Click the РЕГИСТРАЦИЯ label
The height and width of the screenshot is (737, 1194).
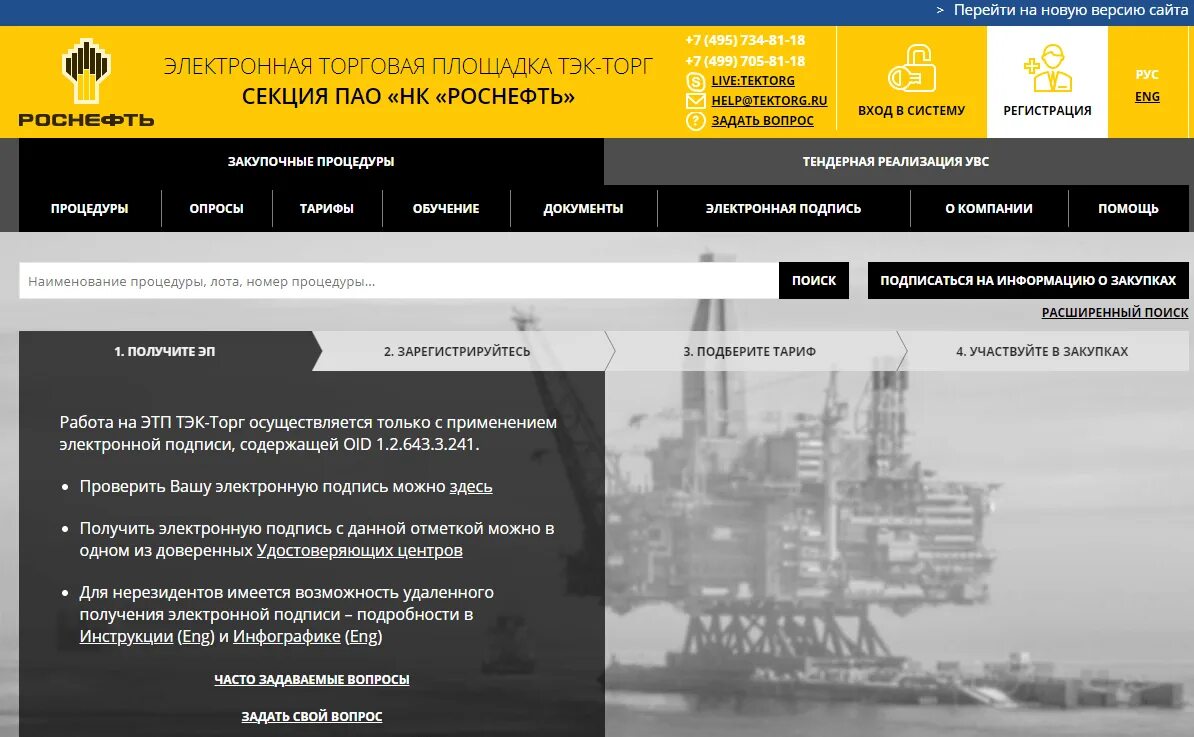pyautogui.click(x=1047, y=110)
